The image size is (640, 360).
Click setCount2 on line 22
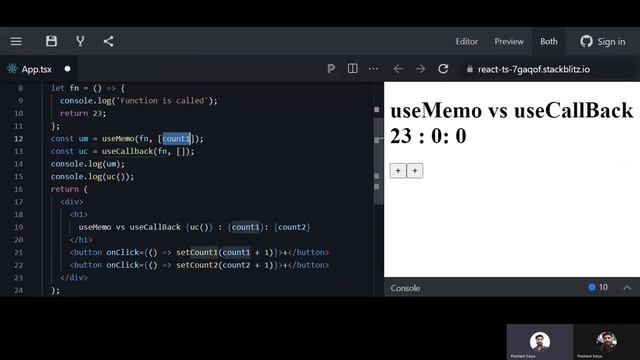click(197, 265)
